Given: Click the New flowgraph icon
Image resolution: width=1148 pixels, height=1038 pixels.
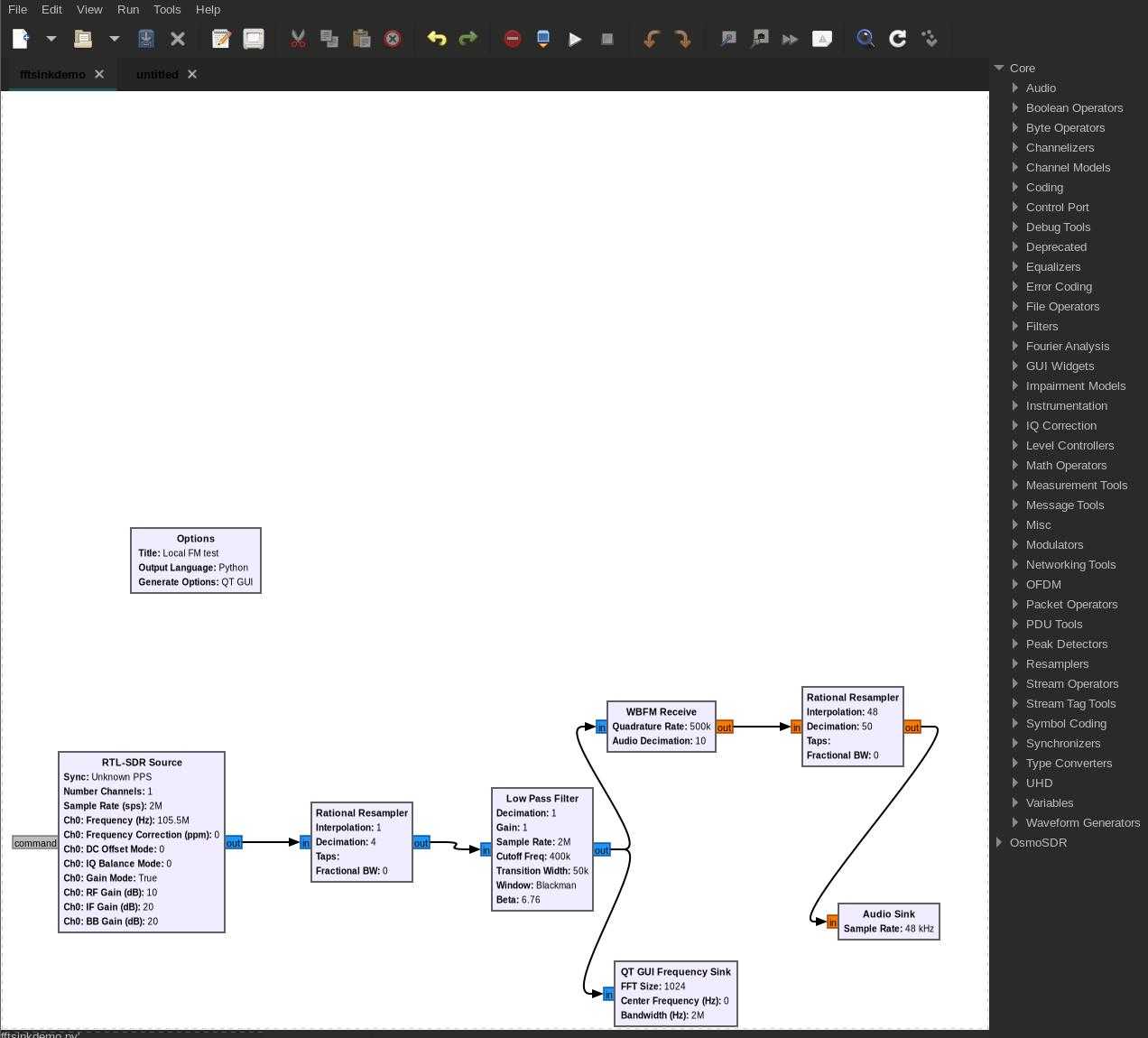Looking at the screenshot, I should click(x=21, y=39).
